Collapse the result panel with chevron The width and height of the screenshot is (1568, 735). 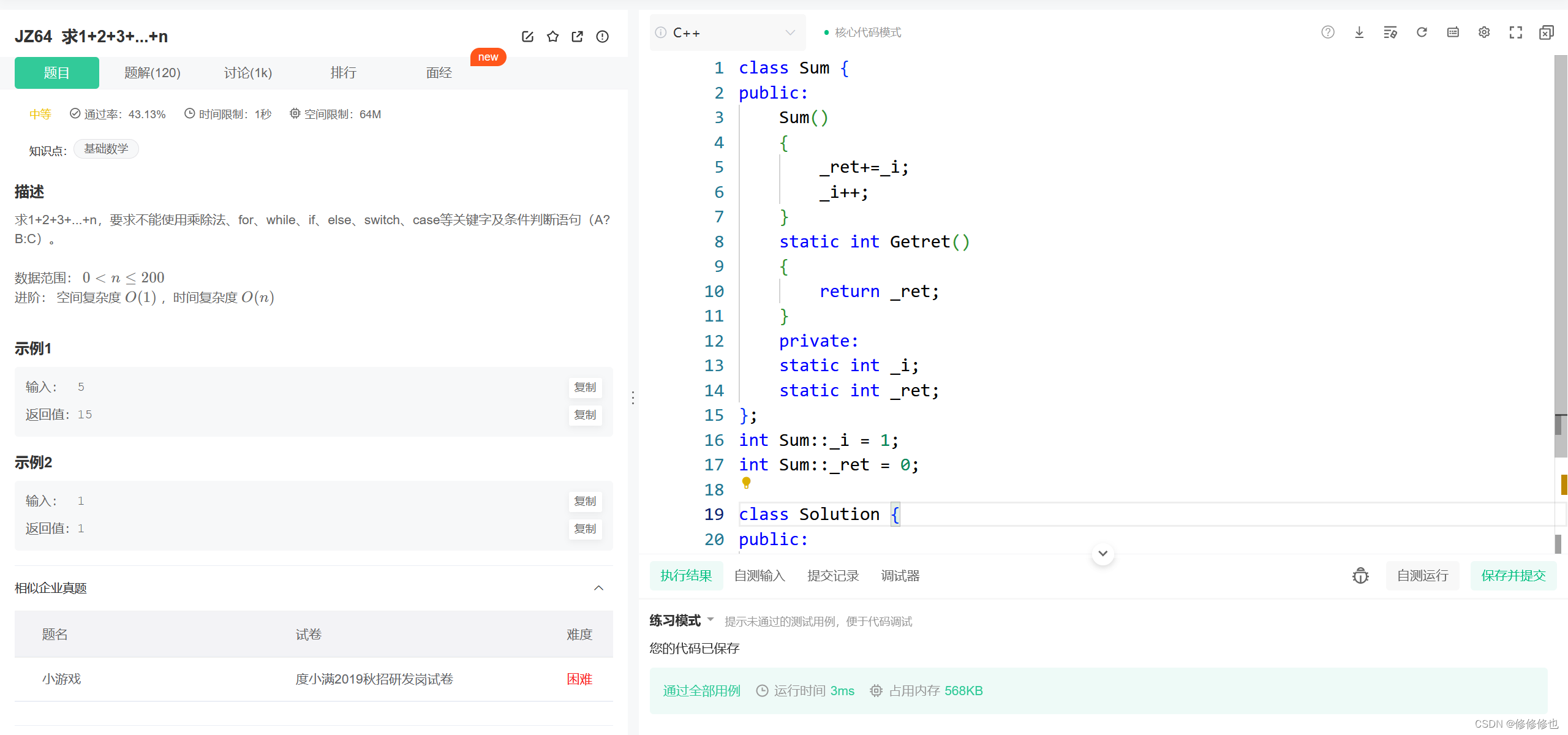[1102, 553]
